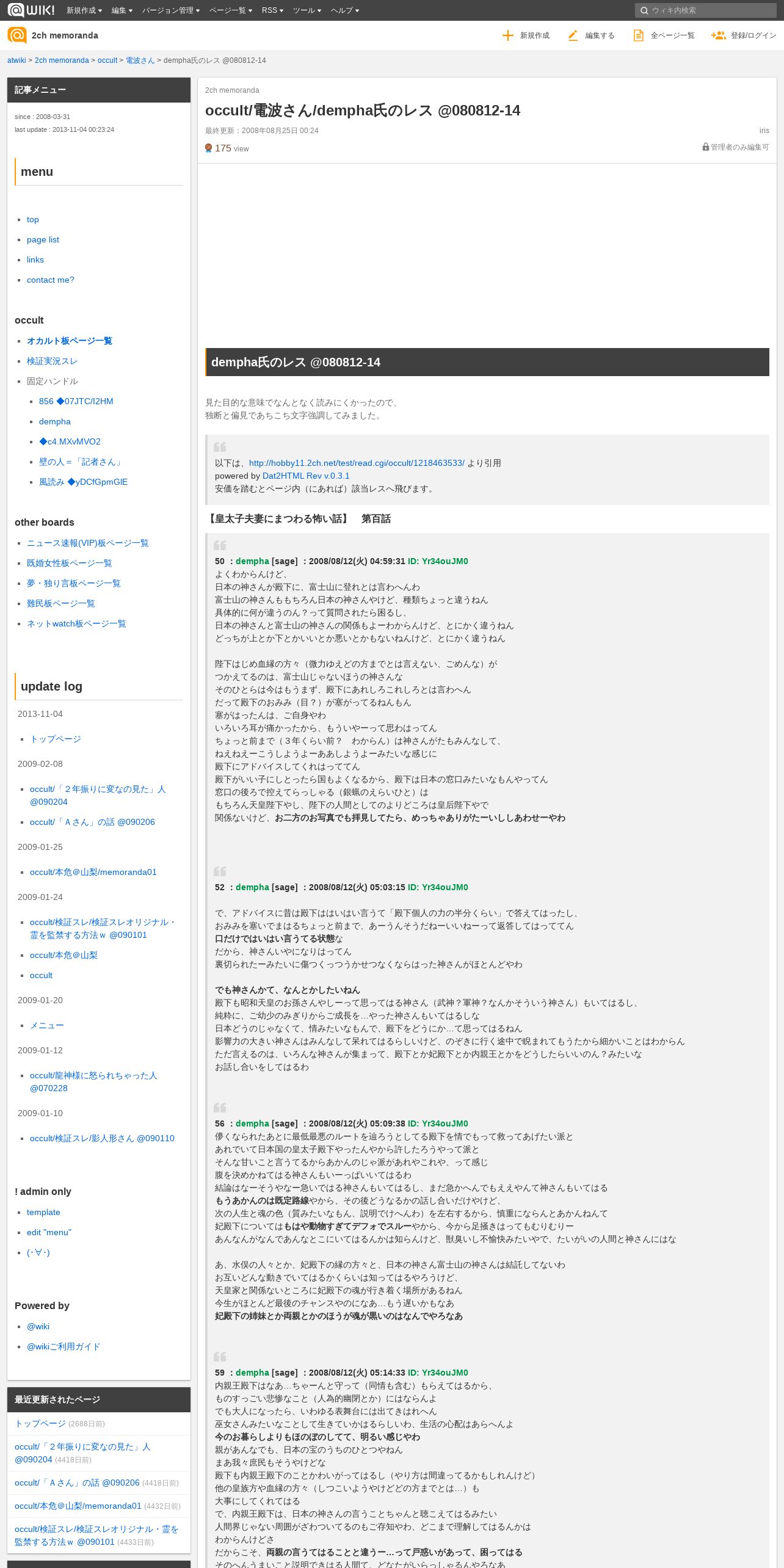Open オカルト板ページ一覧 in the sidebar
Screen dimensions: 784x1568
(70, 341)
